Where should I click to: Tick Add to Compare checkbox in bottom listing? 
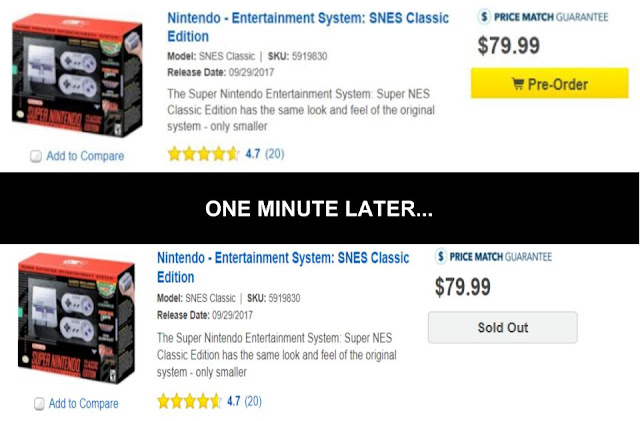(39, 404)
